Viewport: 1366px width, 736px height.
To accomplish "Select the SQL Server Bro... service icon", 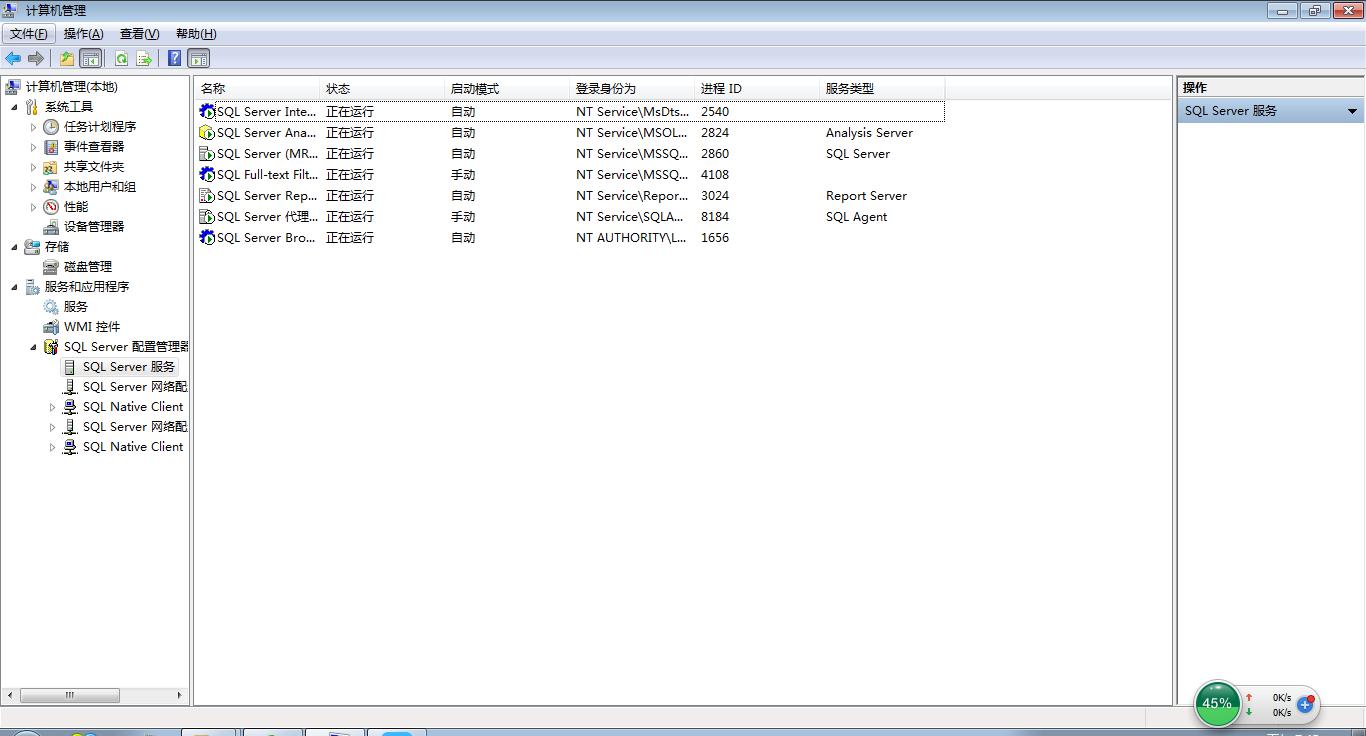I will tap(207, 237).
